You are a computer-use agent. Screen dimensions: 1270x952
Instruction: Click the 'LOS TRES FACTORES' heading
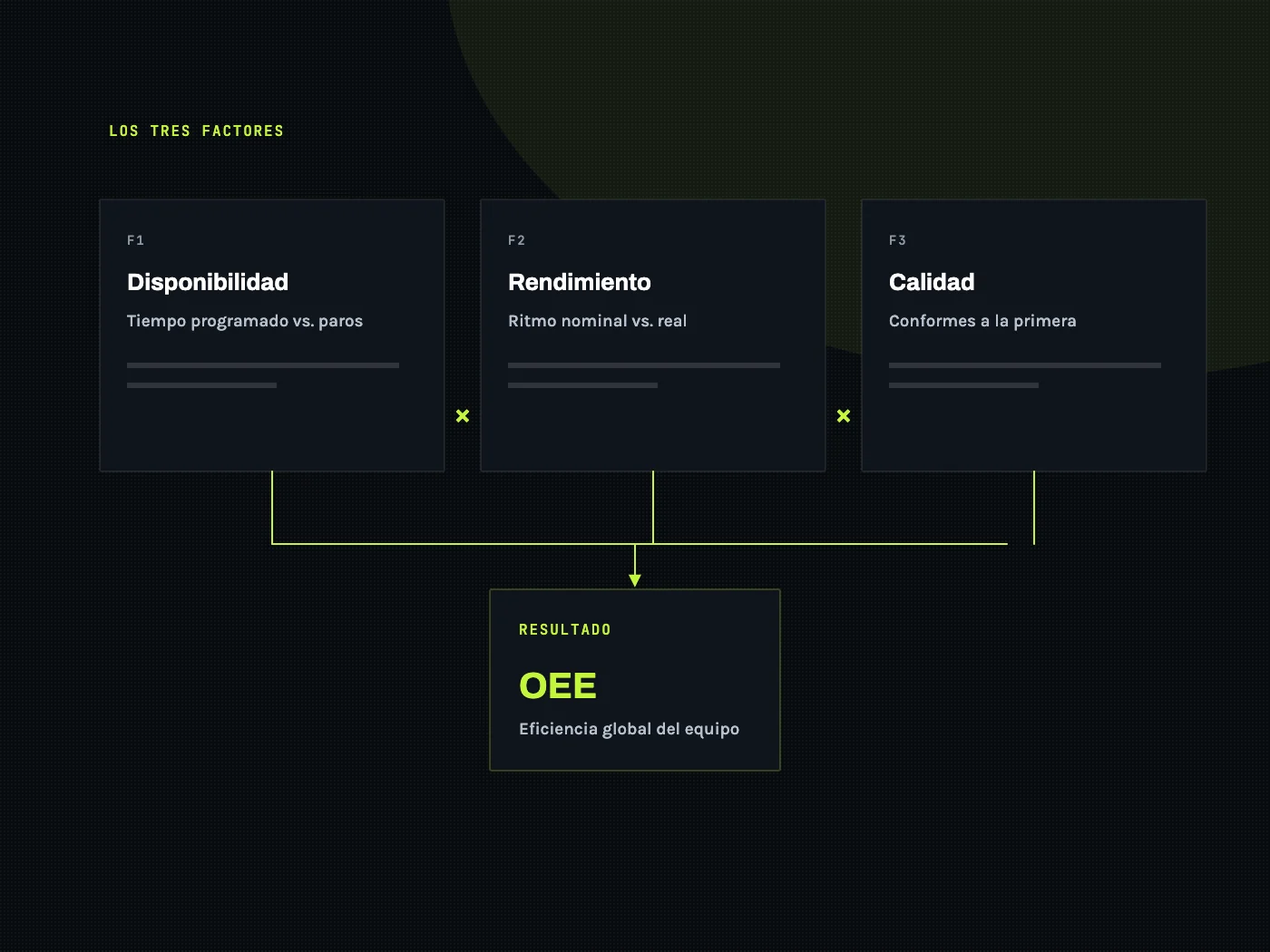[x=196, y=131]
